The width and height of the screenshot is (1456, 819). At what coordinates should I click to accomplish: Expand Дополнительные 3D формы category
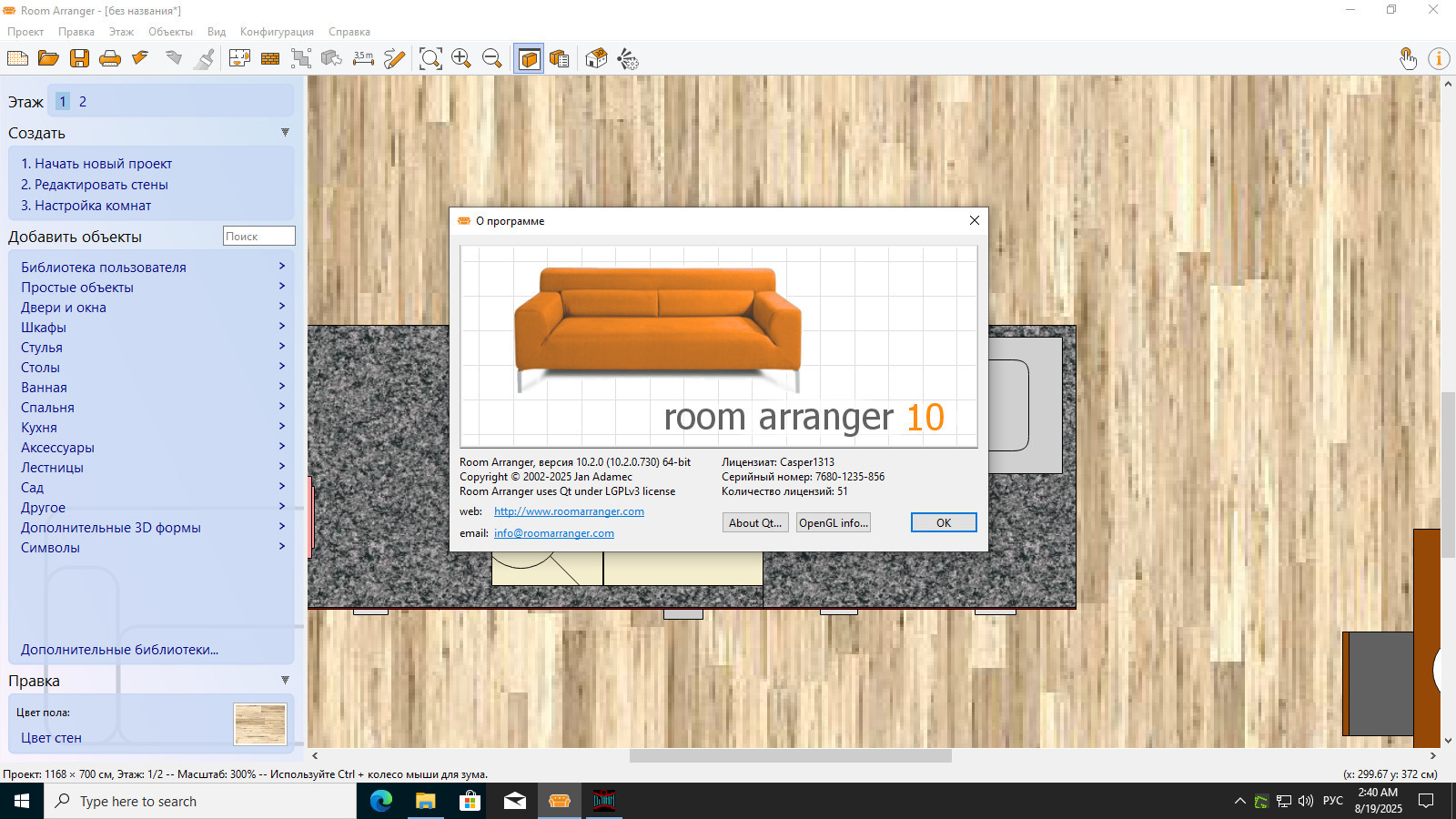153,527
